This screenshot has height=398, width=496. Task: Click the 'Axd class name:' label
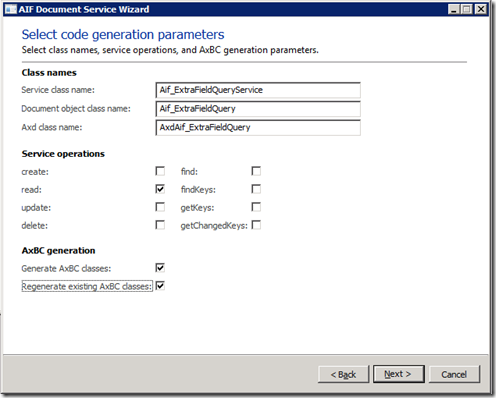tap(52, 127)
